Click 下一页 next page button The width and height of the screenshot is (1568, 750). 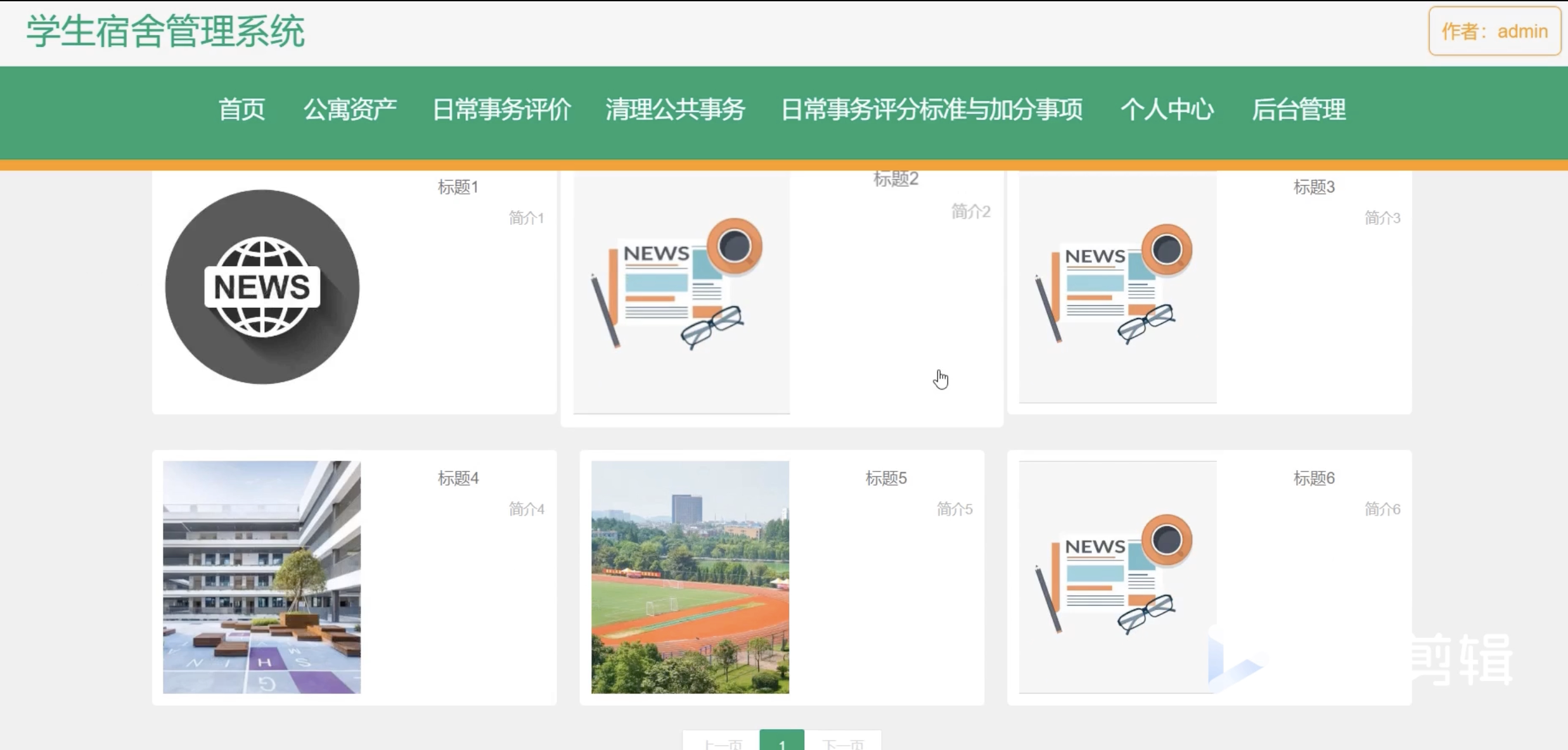click(842, 744)
